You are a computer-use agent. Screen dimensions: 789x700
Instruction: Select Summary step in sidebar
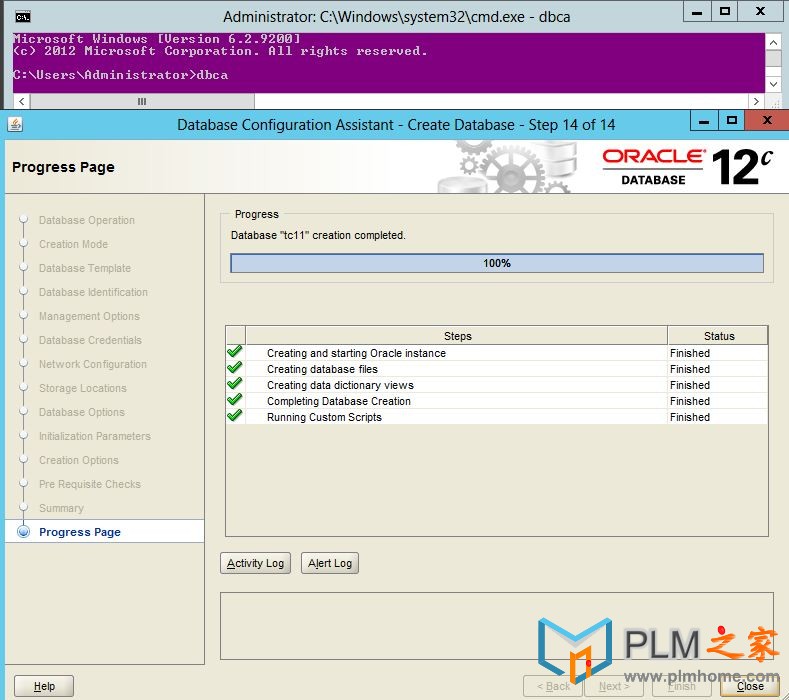[61, 508]
